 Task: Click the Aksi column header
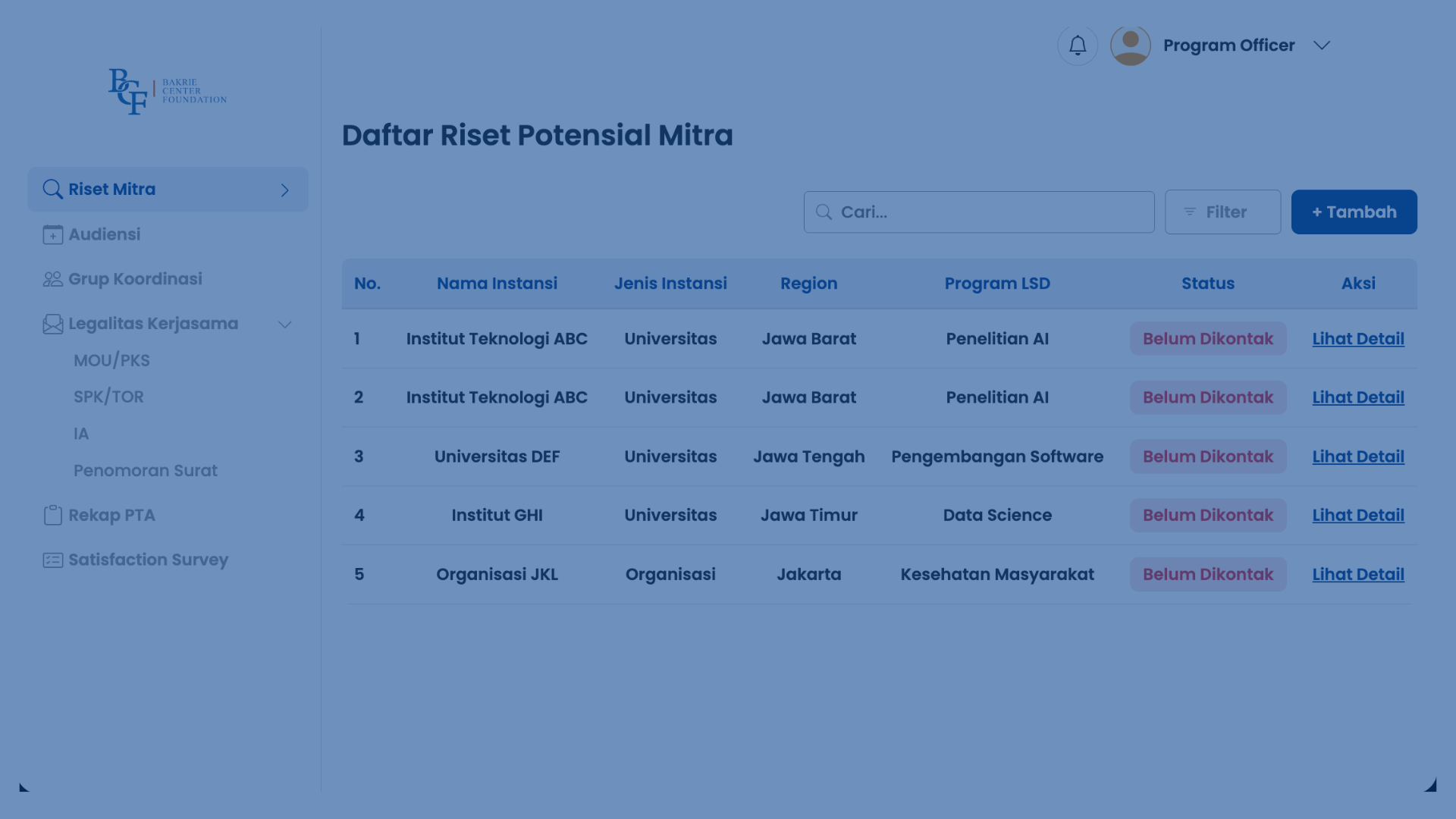pyautogui.click(x=1358, y=283)
